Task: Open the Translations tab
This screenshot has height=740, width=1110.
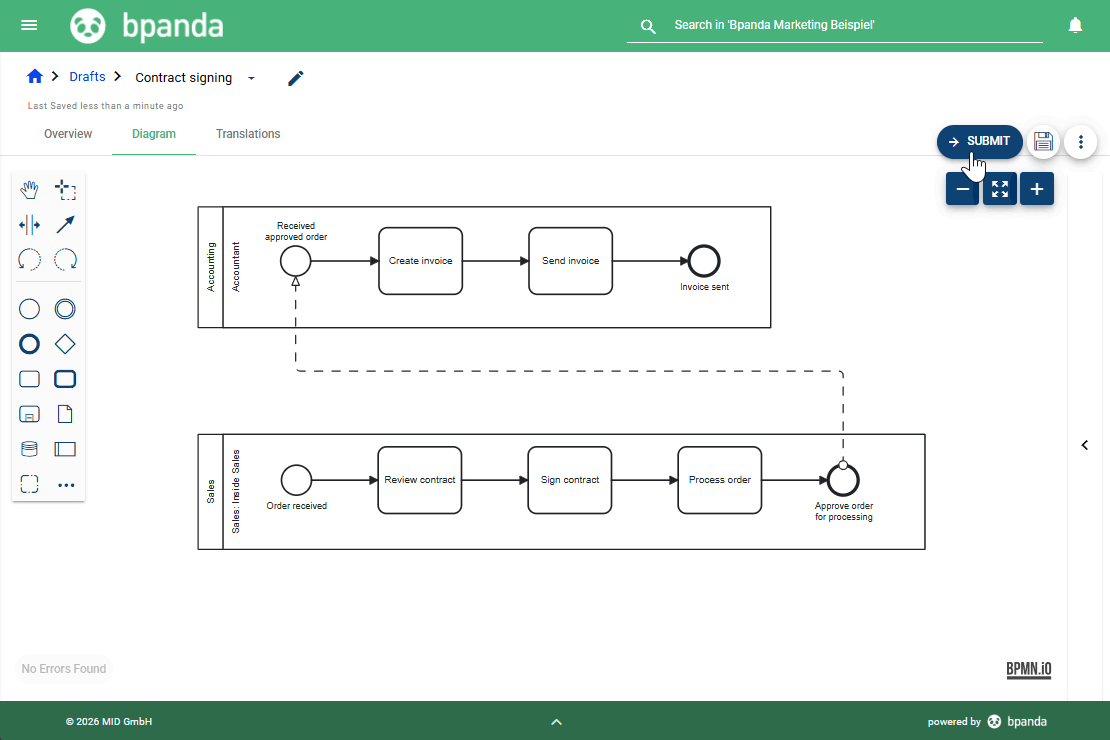Action: [248, 134]
